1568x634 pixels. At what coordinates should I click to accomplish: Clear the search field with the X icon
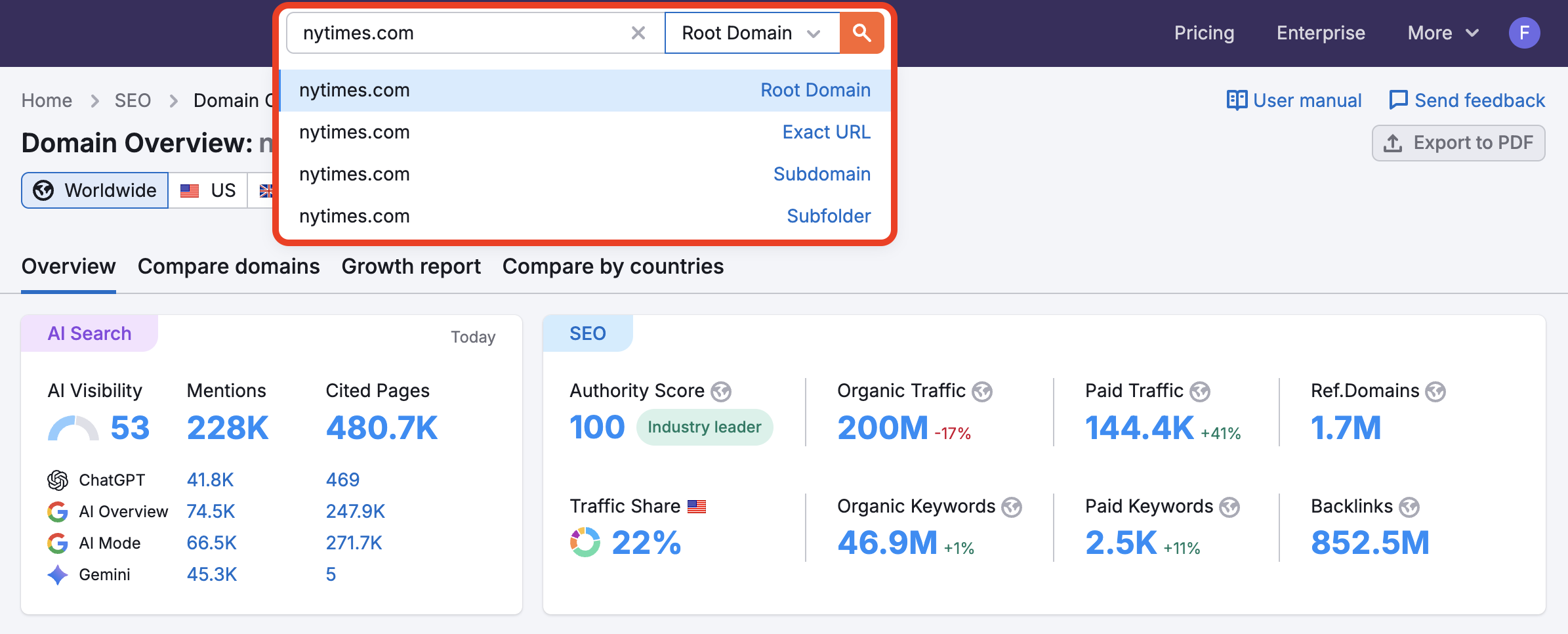(637, 32)
